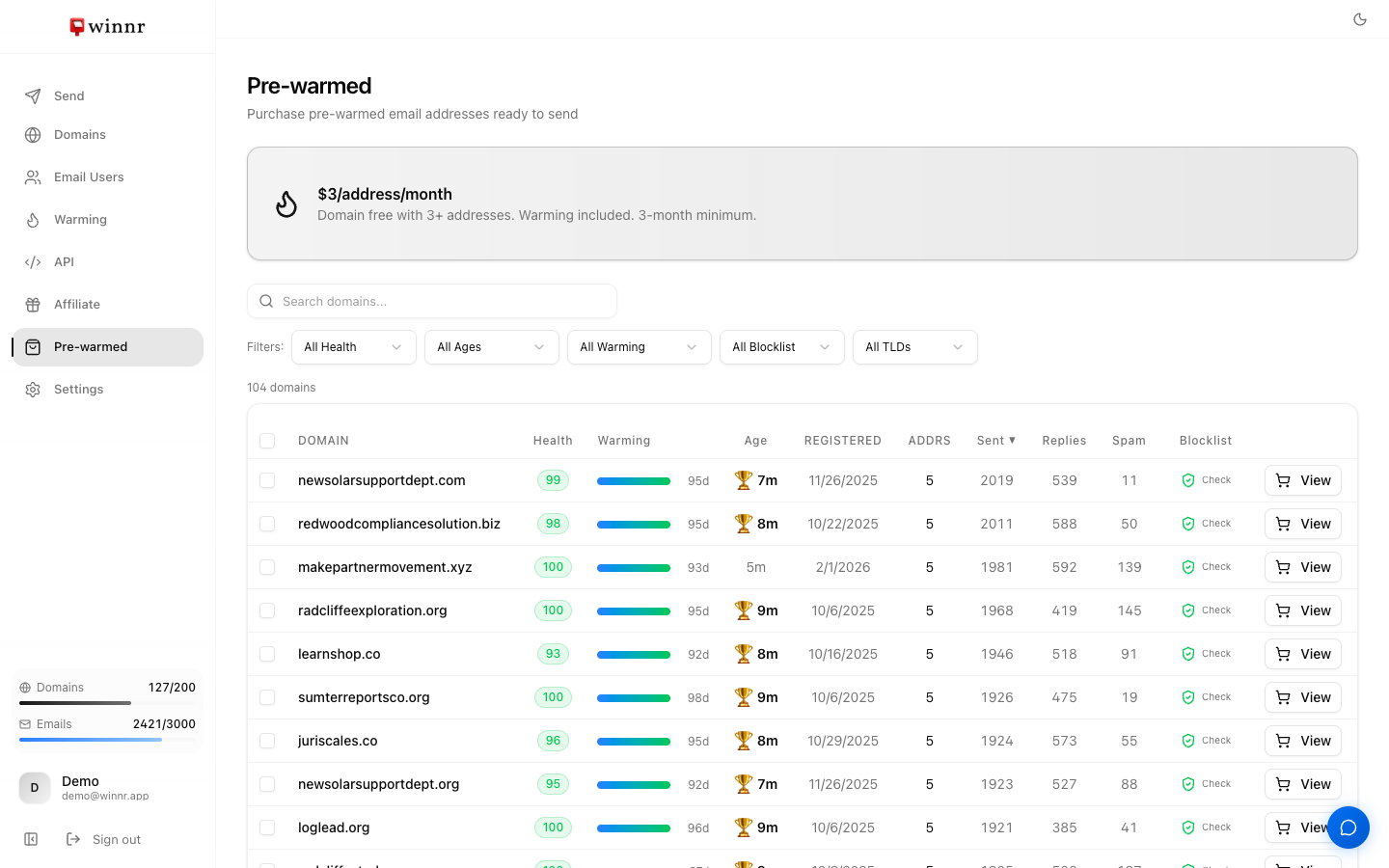
Task: Open the API section
Action: coord(107,262)
